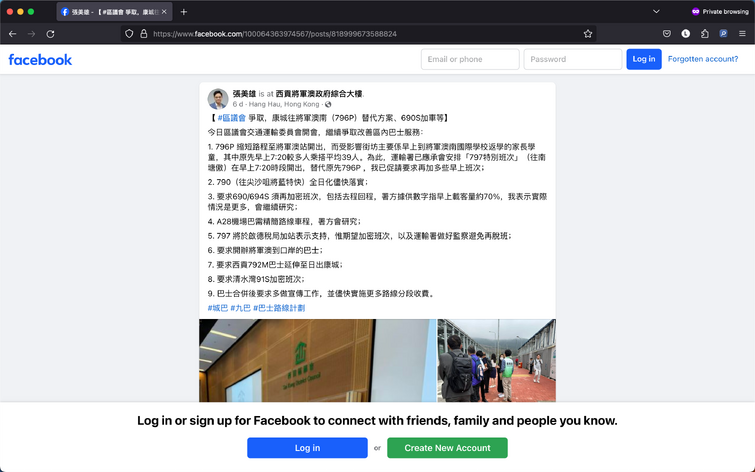This screenshot has width=755, height=472.
Task: Click the post line about A28 airport bus
Action: 285,222
